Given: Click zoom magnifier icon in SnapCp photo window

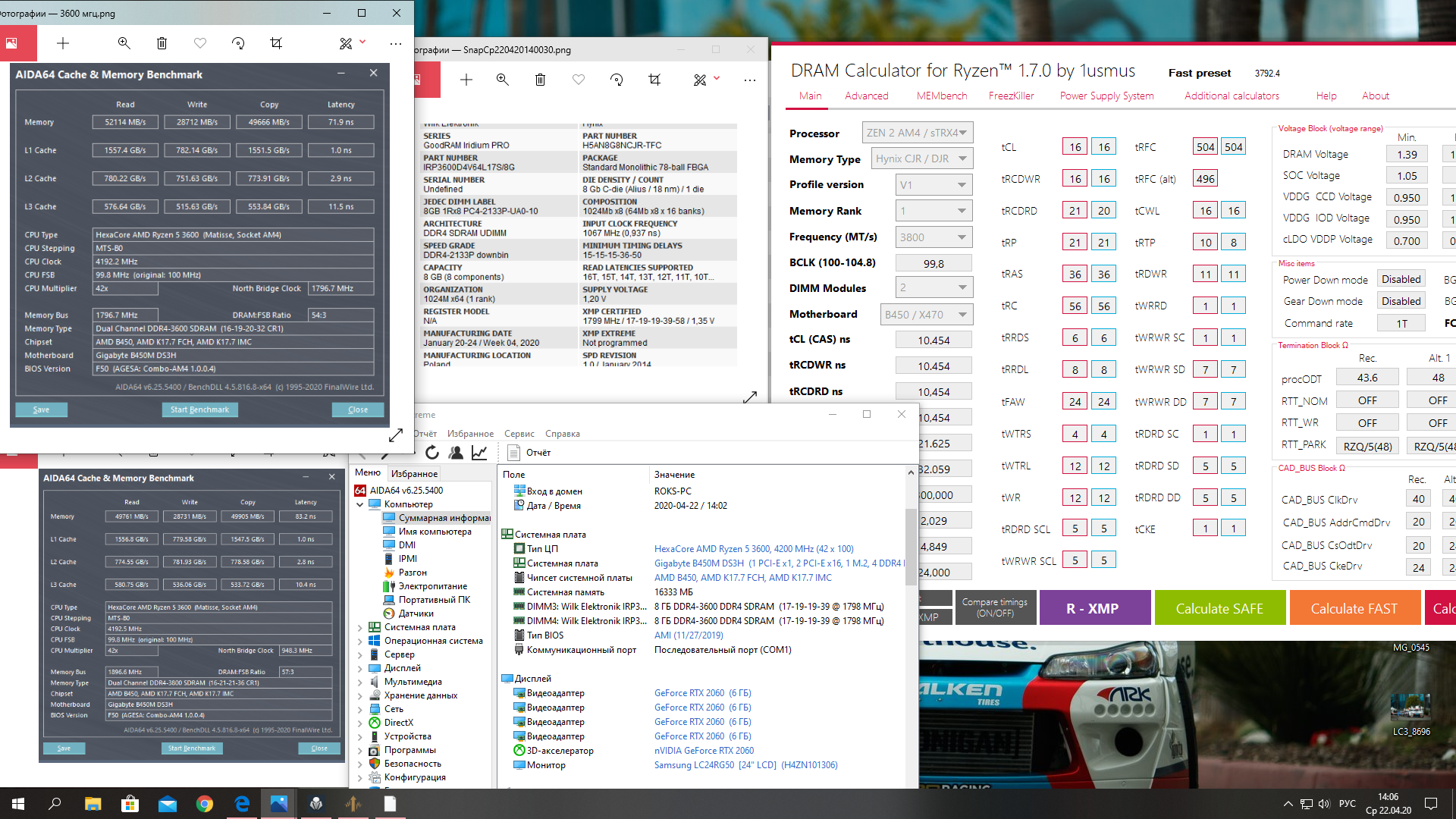Looking at the screenshot, I should (x=502, y=80).
